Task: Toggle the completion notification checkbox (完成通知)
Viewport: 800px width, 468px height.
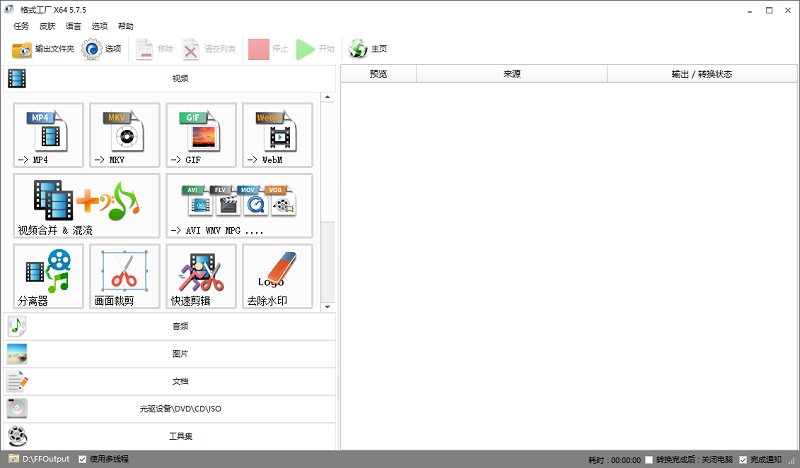Action: [x=742, y=460]
